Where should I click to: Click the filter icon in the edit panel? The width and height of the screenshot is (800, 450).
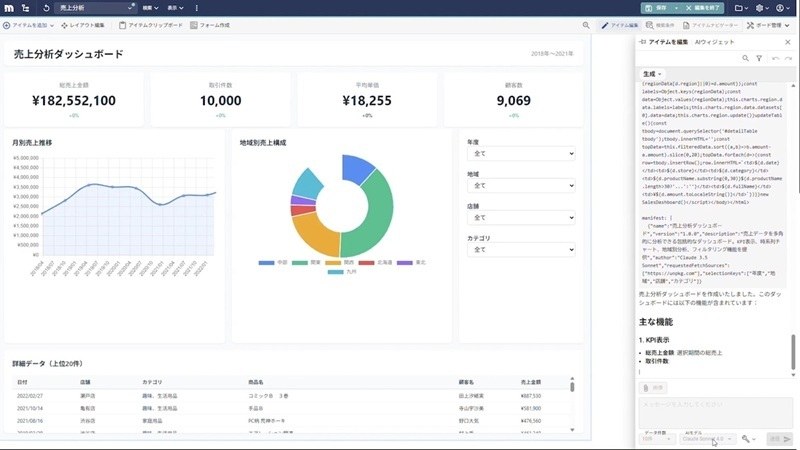coord(759,59)
